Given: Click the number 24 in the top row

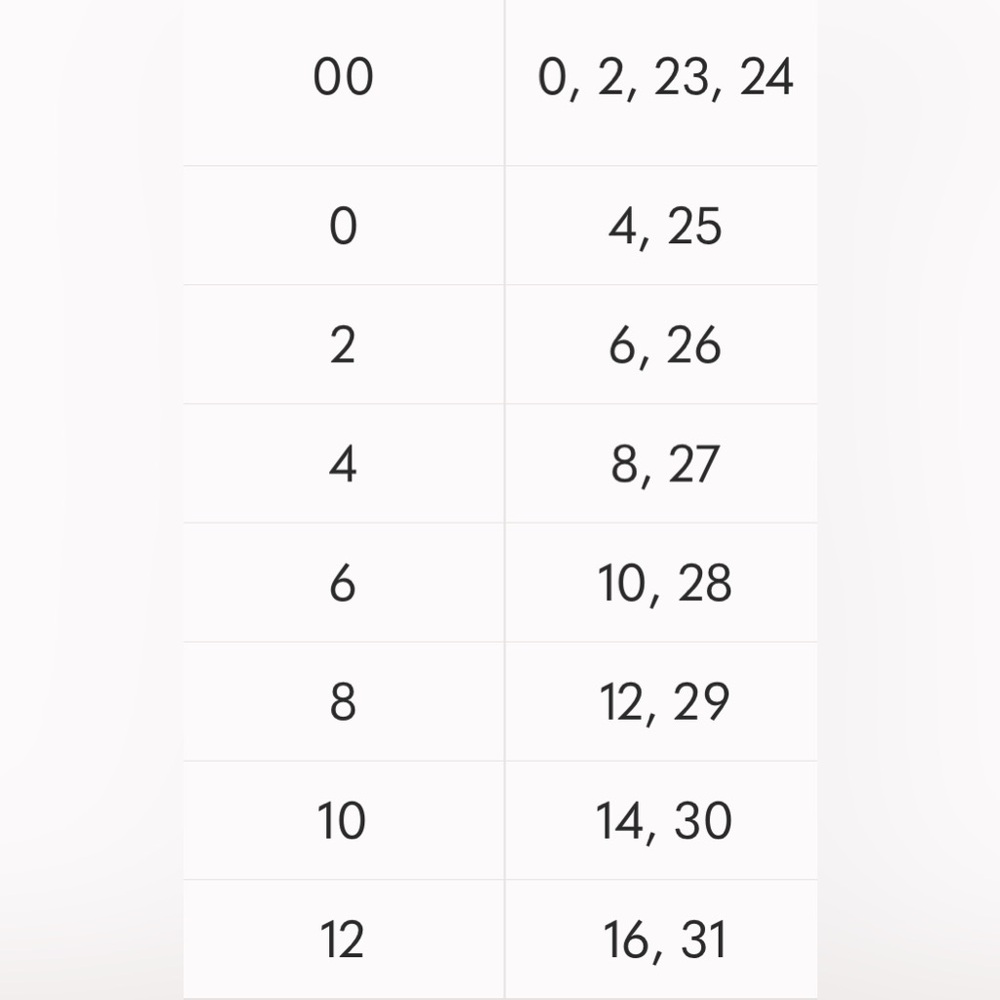Looking at the screenshot, I should pyautogui.click(x=767, y=78).
